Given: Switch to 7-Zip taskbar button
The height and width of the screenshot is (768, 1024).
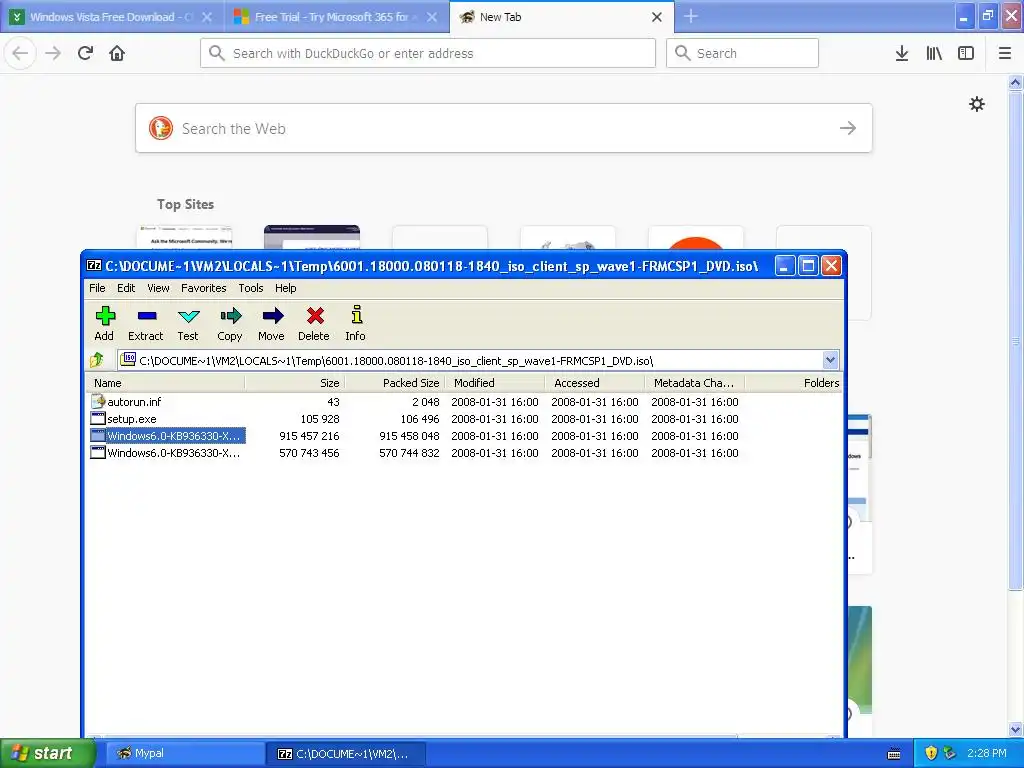Looking at the screenshot, I should click(345, 754).
